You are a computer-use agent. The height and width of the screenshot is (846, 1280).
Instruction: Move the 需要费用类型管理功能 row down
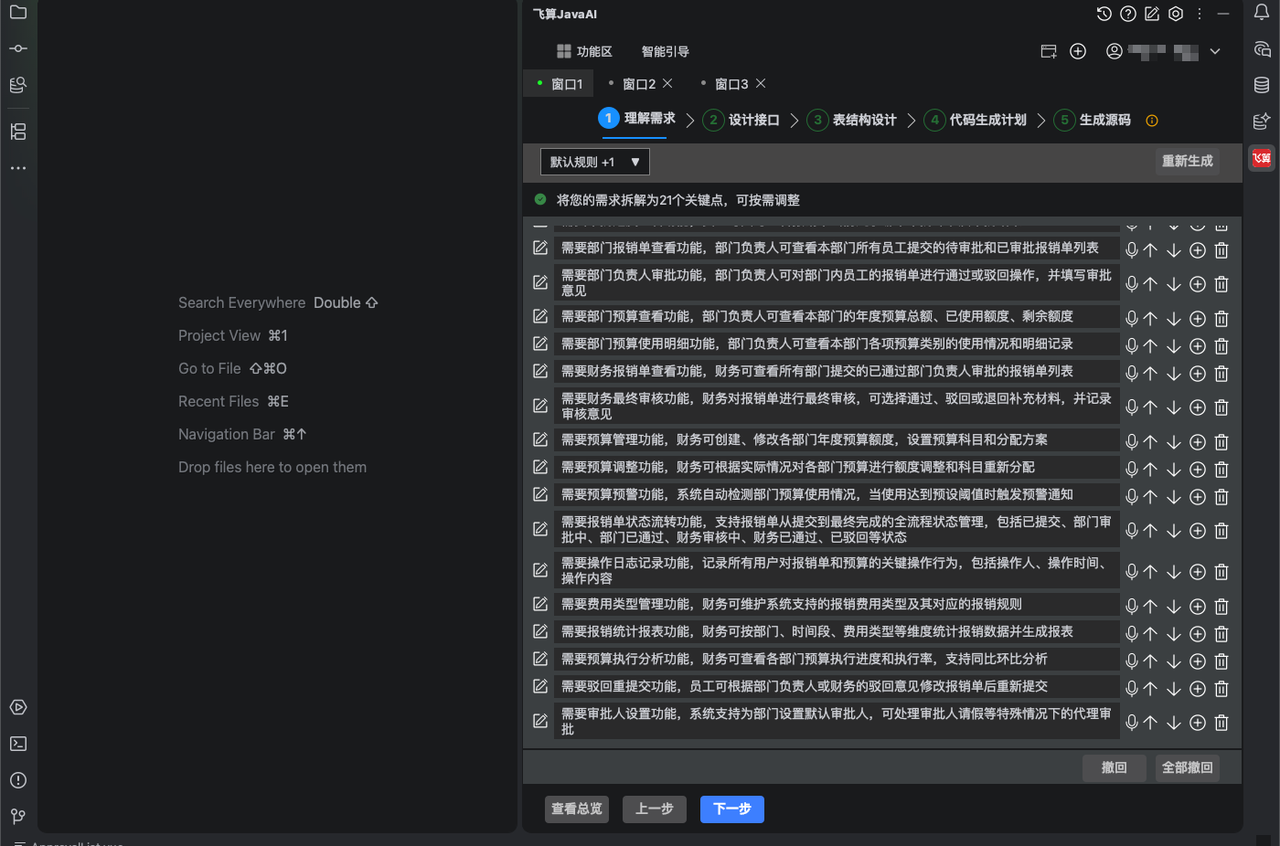pos(1174,607)
